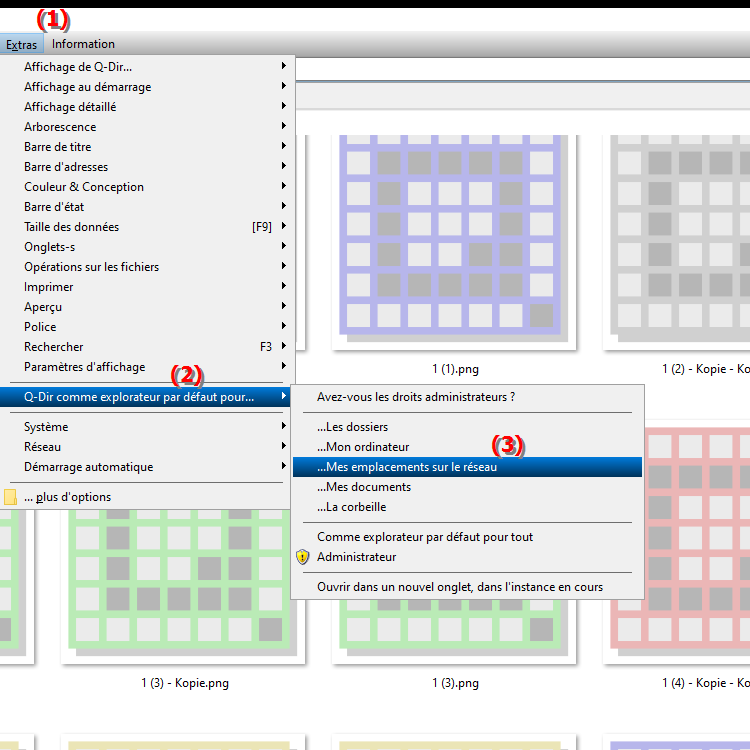Image resolution: width=750 pixels, height=750 pixels.
Task: Open Police submenu
Action: coord(146,327)
